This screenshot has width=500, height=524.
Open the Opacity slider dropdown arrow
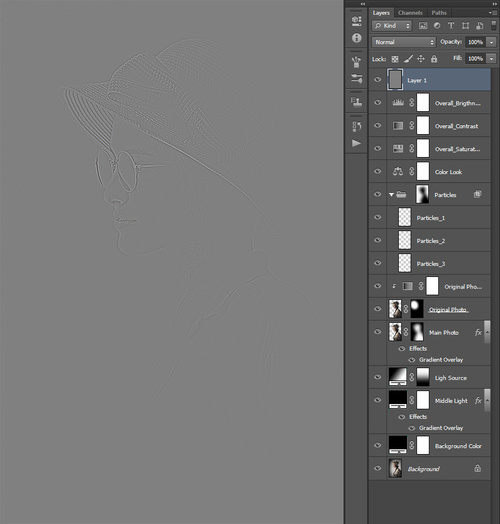(491, 42)
